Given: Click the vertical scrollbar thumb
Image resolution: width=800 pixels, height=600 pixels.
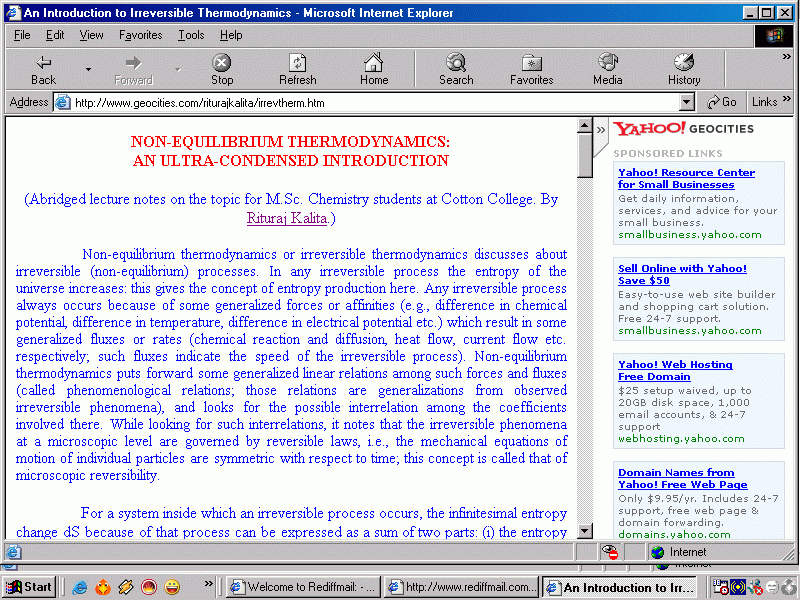Looking at the screenshot, I should click(x=584, y=156).
